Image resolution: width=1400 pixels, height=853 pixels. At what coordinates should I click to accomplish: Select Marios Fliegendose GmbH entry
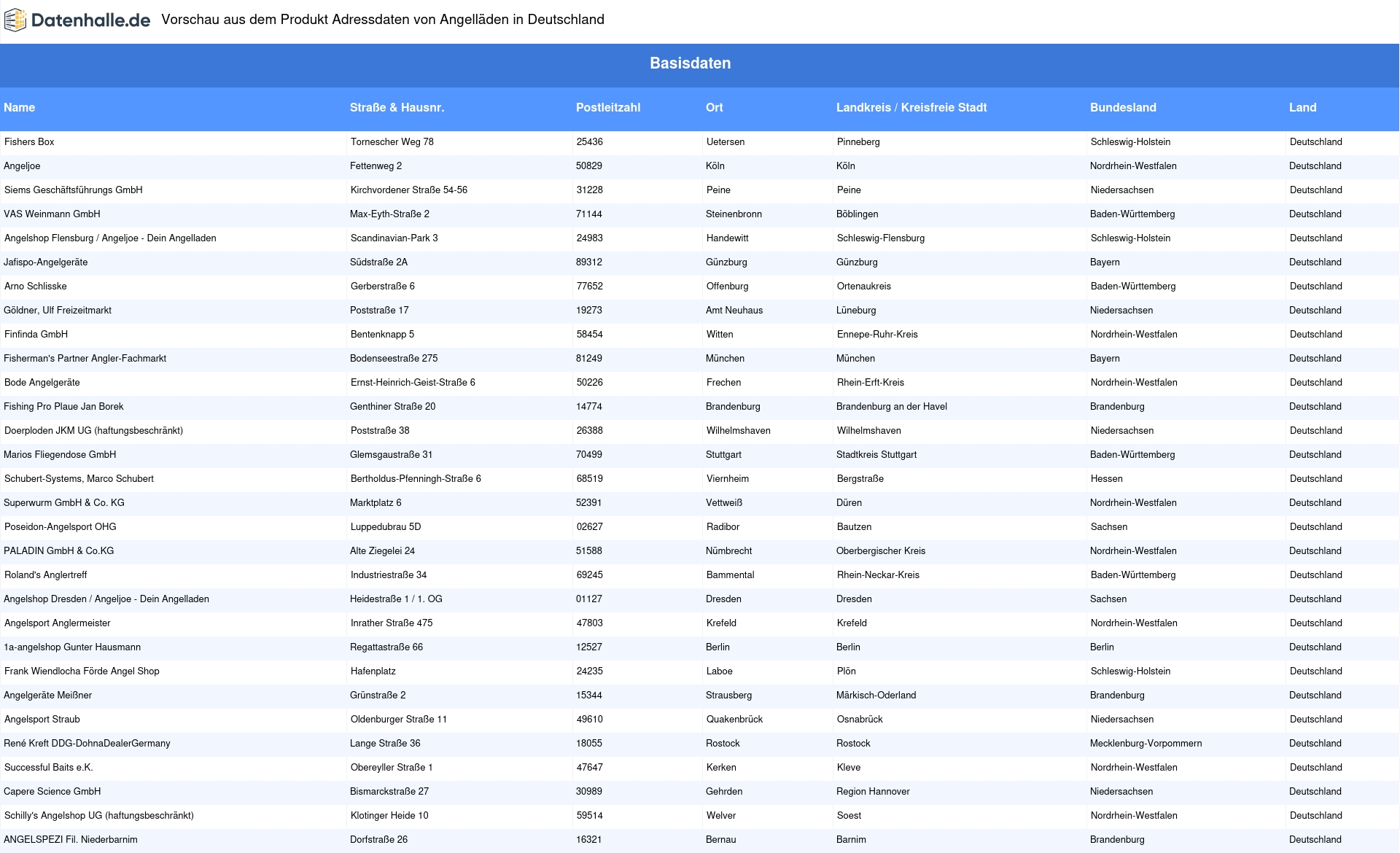(x=60, y=455)
